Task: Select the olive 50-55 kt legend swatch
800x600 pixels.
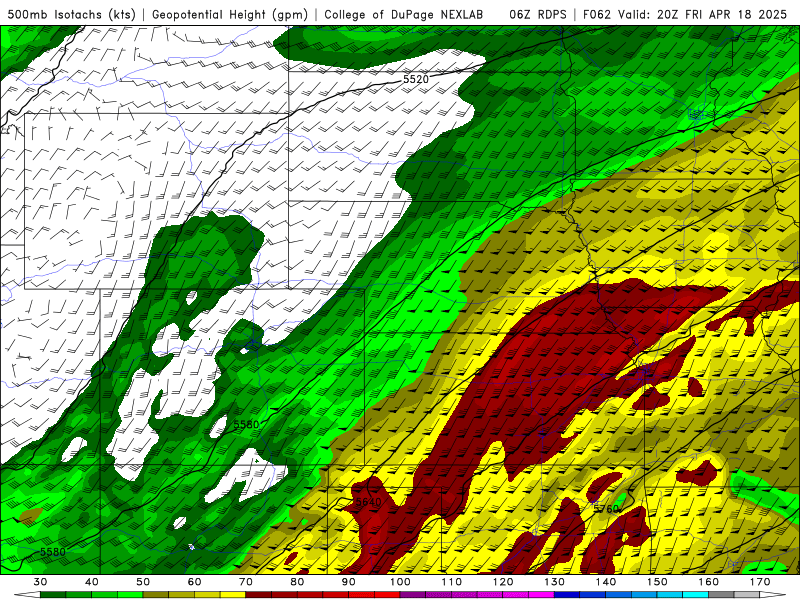Action: click(x=156, y=595)
